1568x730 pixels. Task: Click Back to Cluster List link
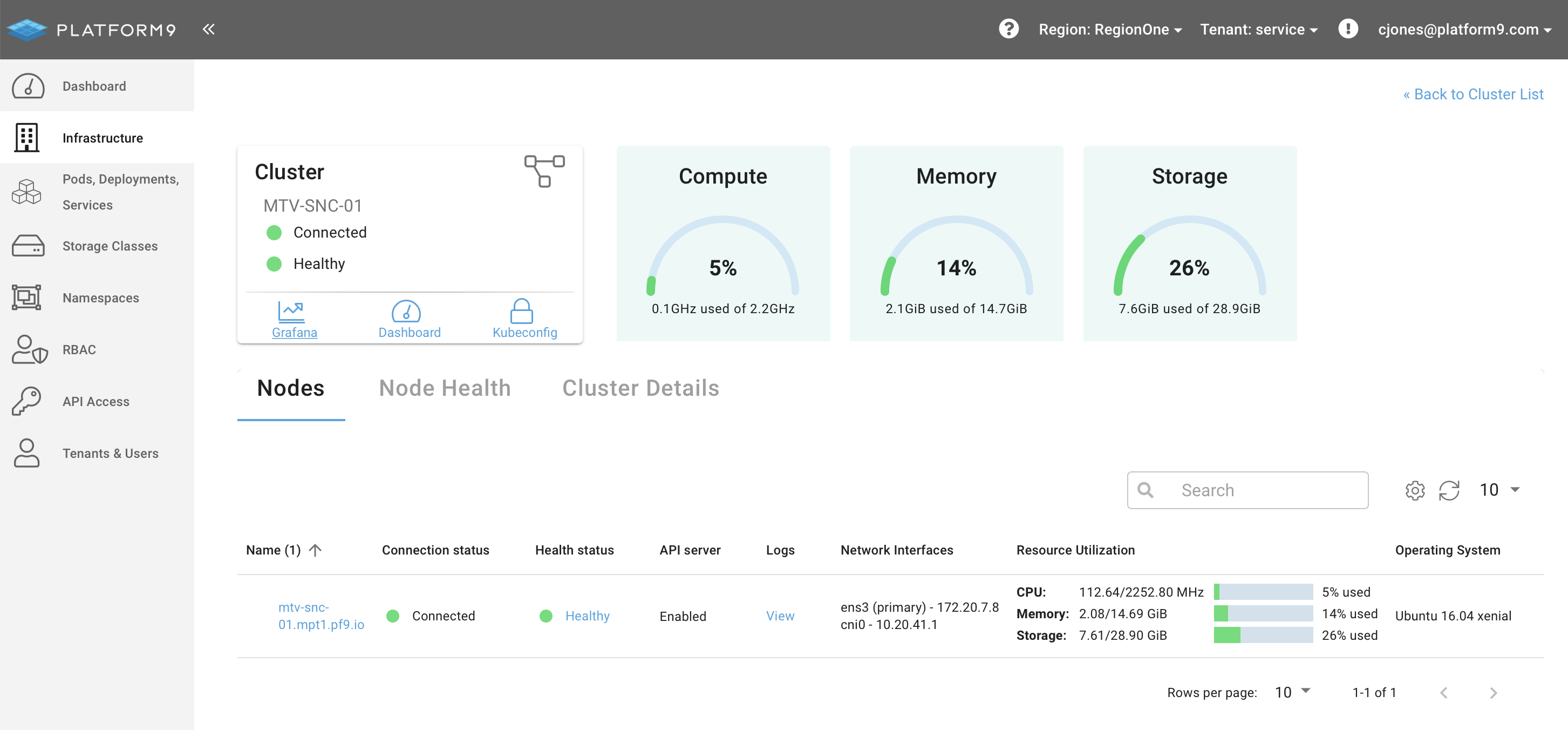click(x=1473, y=94)
